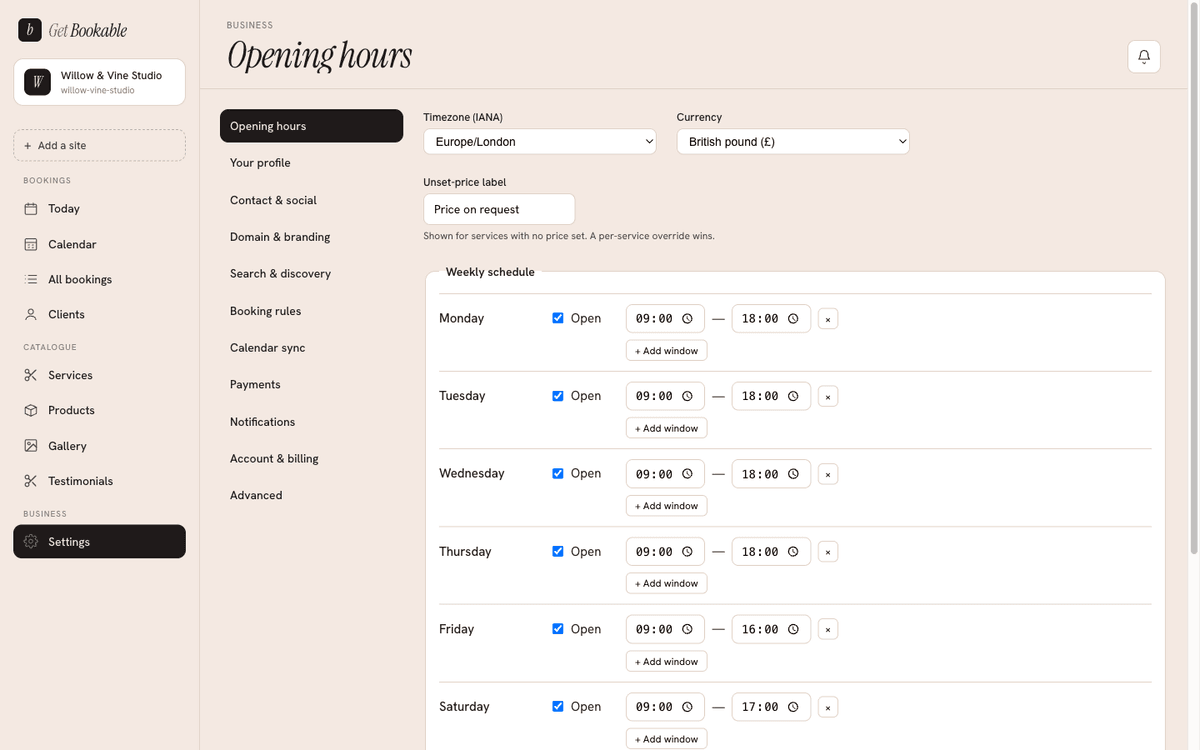Switch to Your profile settings tab
Image resolution: width=1200 pixels, height=750 pixels.
[x=311, y=163]
